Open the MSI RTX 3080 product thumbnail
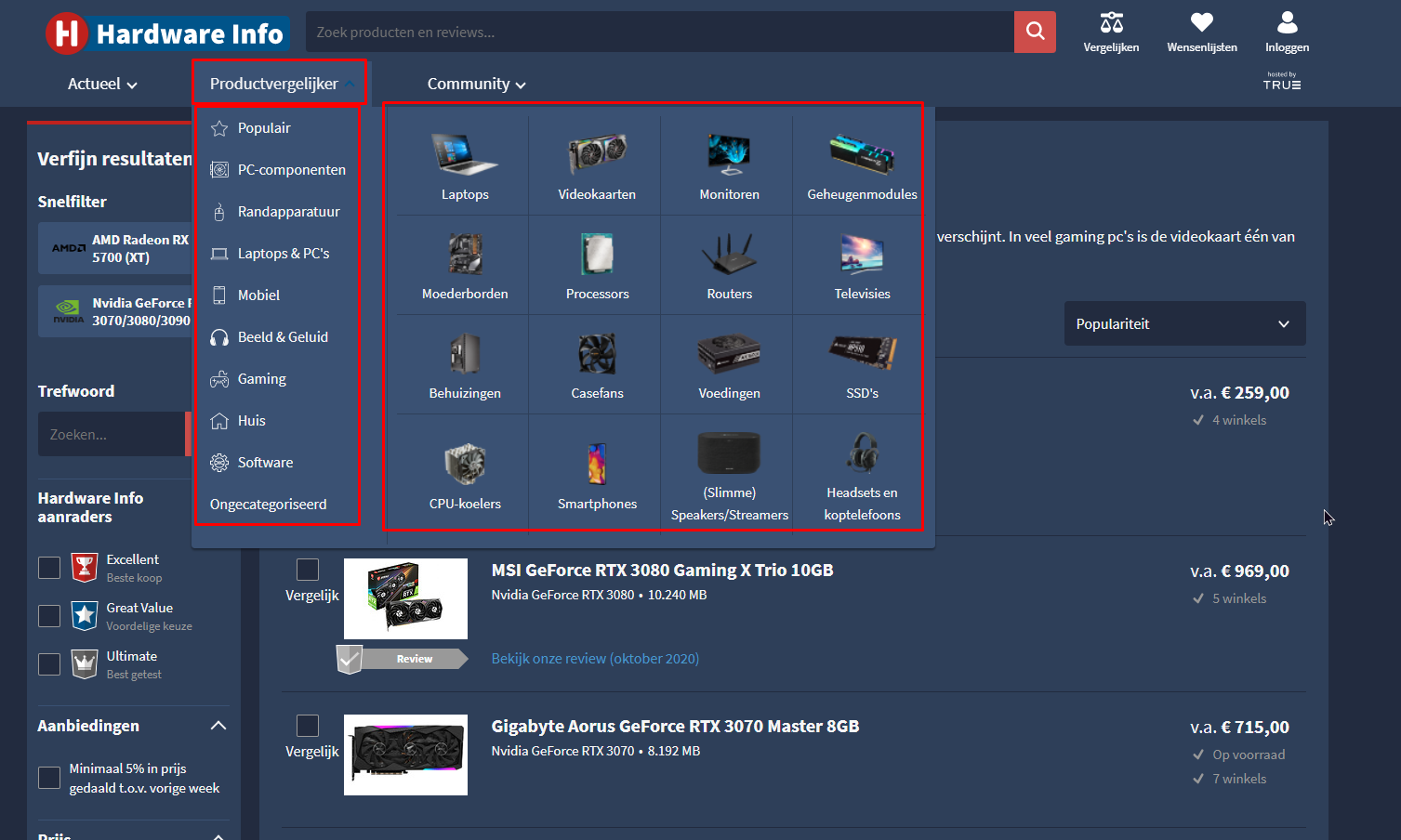The image size is (1401, 840). pyautogui.click(x=405, y=598)
